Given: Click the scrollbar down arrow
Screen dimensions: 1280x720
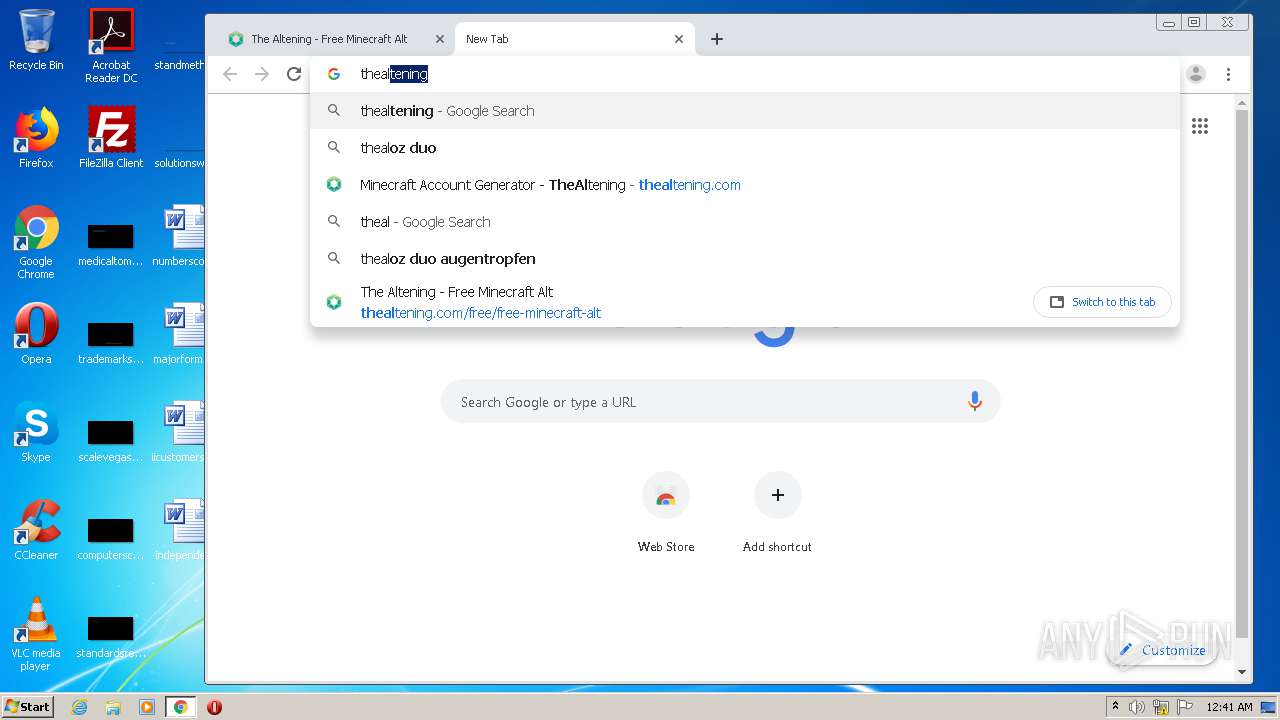Looking at the screenshot, I should (1242, 673).
